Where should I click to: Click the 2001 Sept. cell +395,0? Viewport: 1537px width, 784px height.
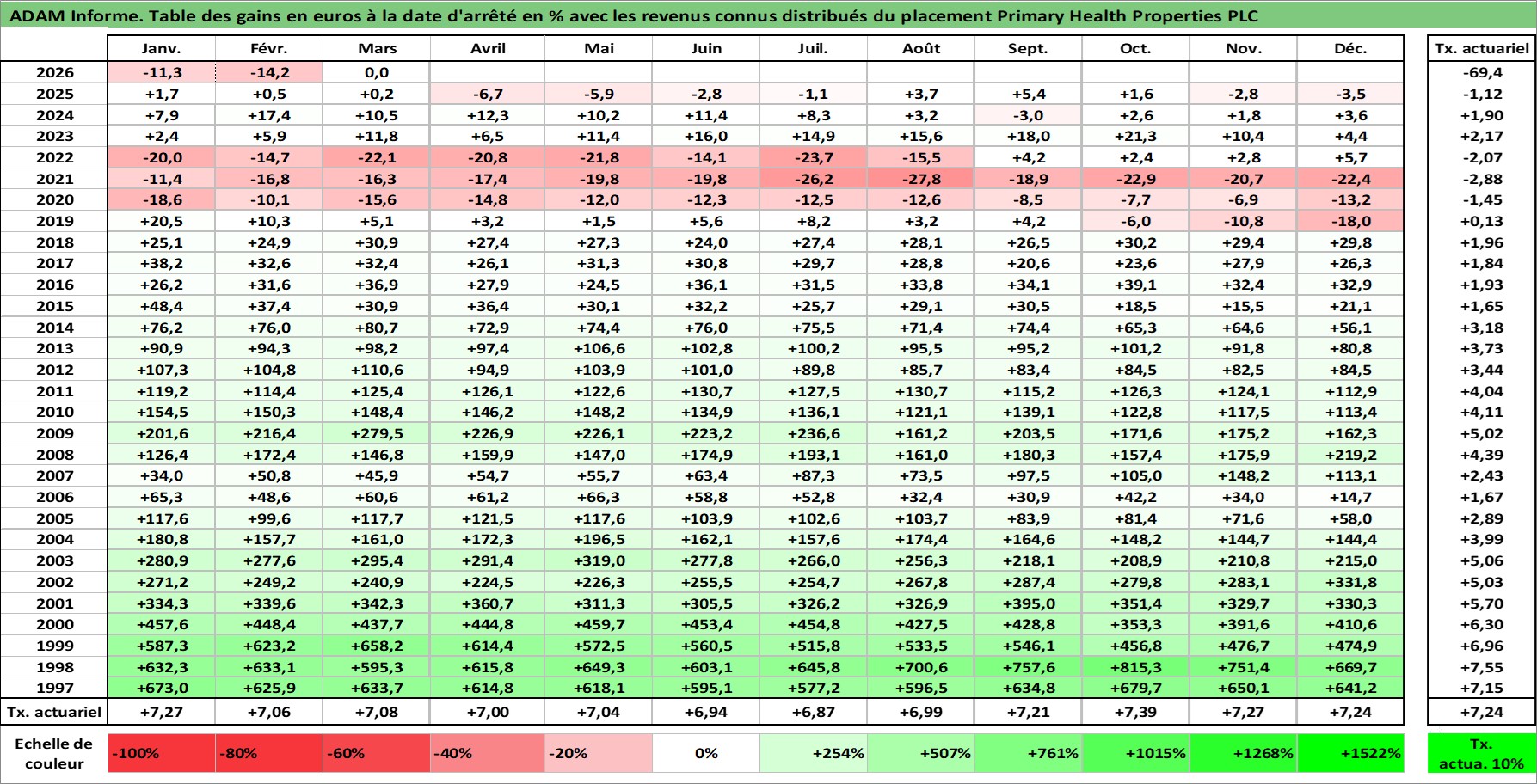(1029, 603)
